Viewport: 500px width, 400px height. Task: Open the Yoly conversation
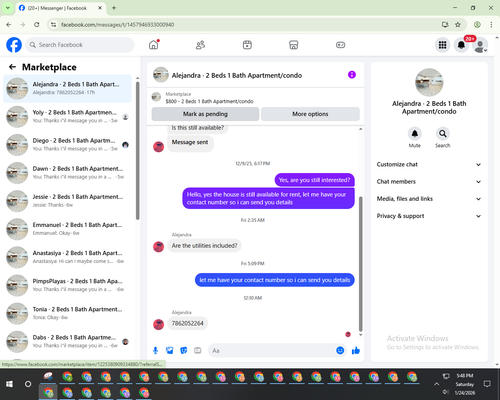coord(67,117)
